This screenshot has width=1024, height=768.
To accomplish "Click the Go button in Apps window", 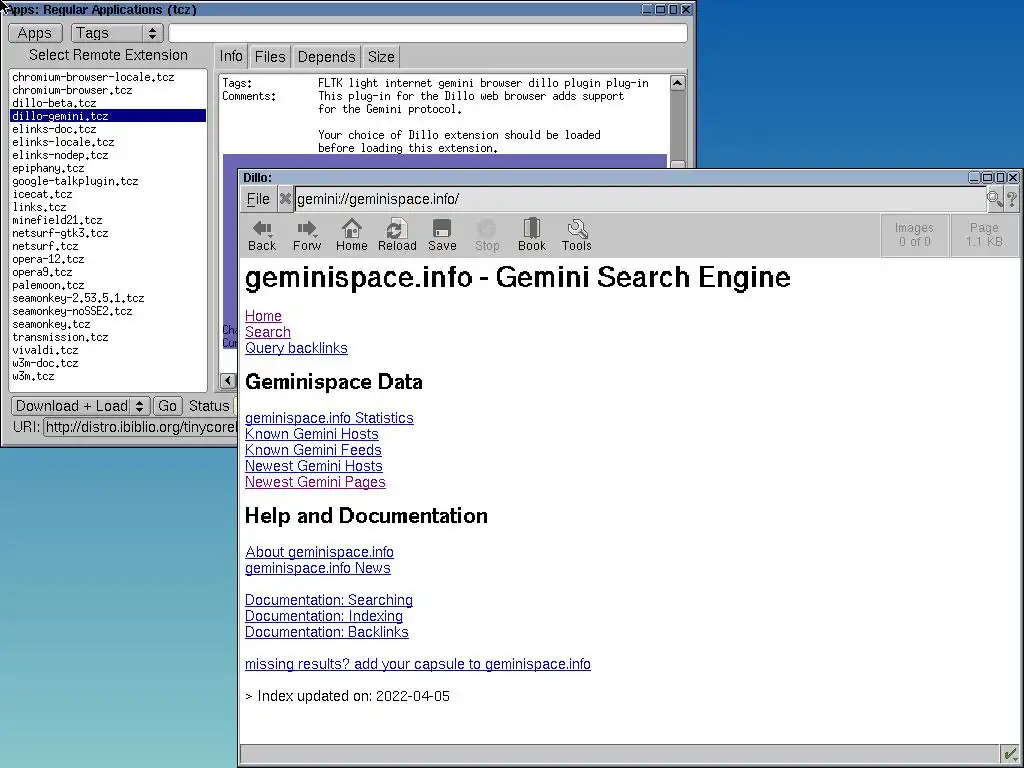I will click(167, 406).
